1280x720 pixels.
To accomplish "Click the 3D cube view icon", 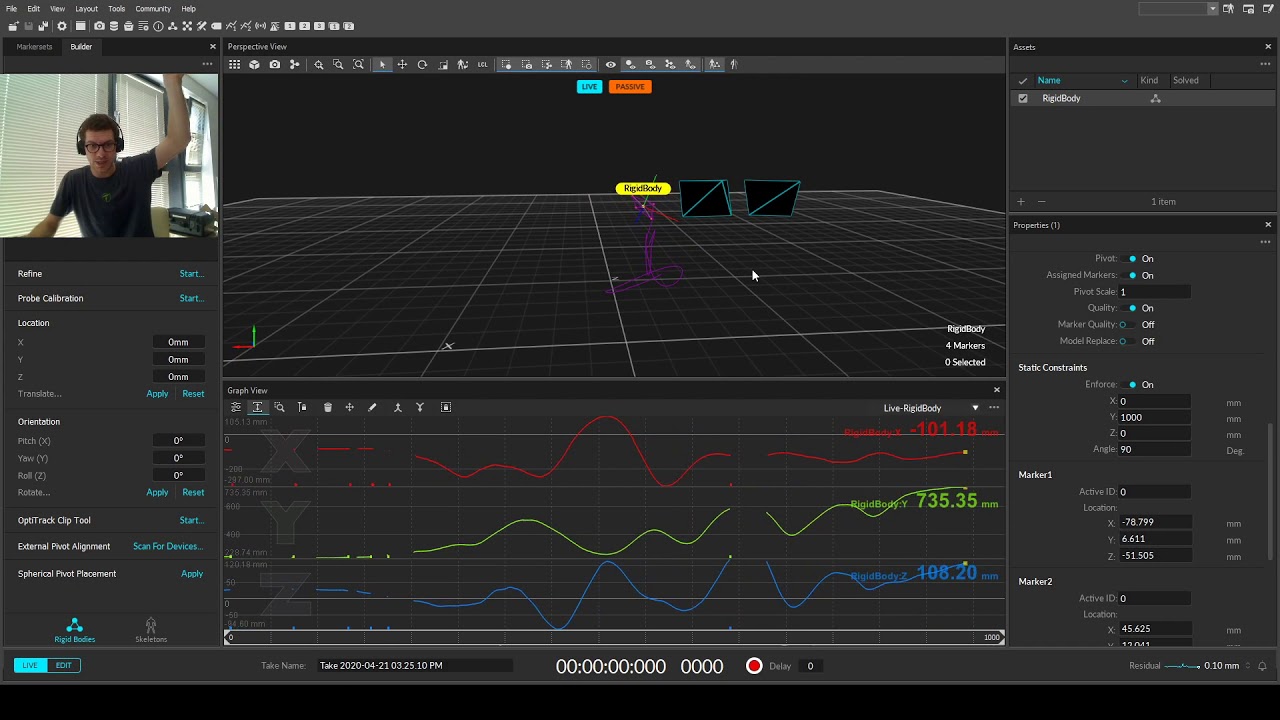I will pos(254,64).
